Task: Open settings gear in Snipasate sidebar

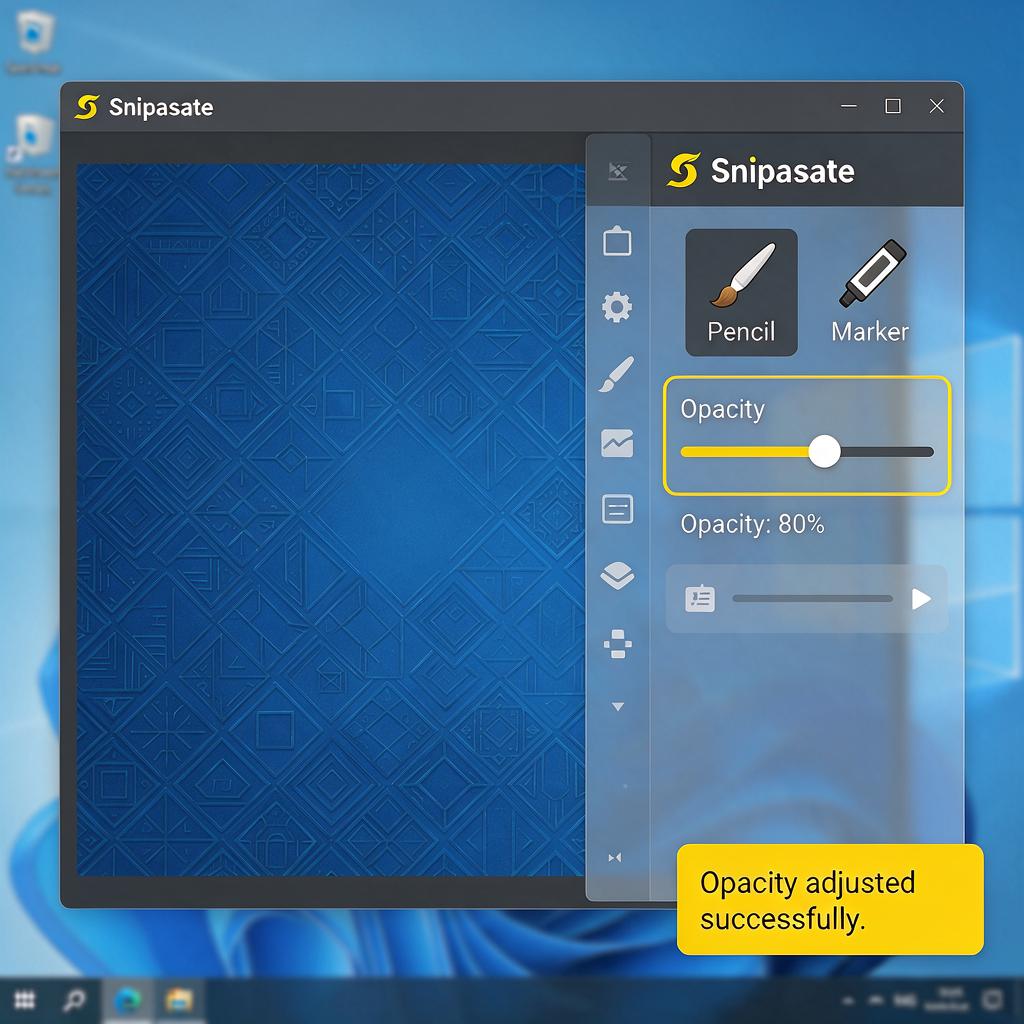Action: 617,307
